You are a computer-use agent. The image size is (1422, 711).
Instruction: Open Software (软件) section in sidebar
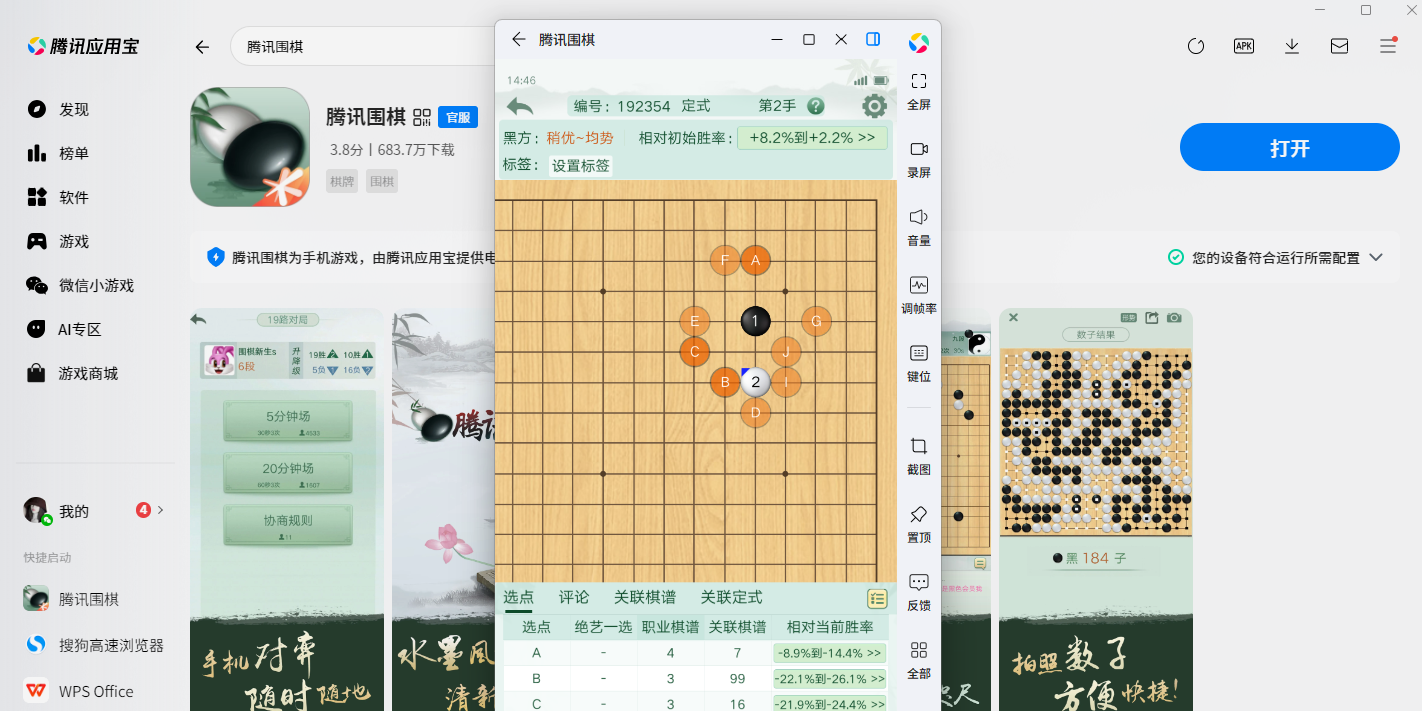tap(58, 197)
